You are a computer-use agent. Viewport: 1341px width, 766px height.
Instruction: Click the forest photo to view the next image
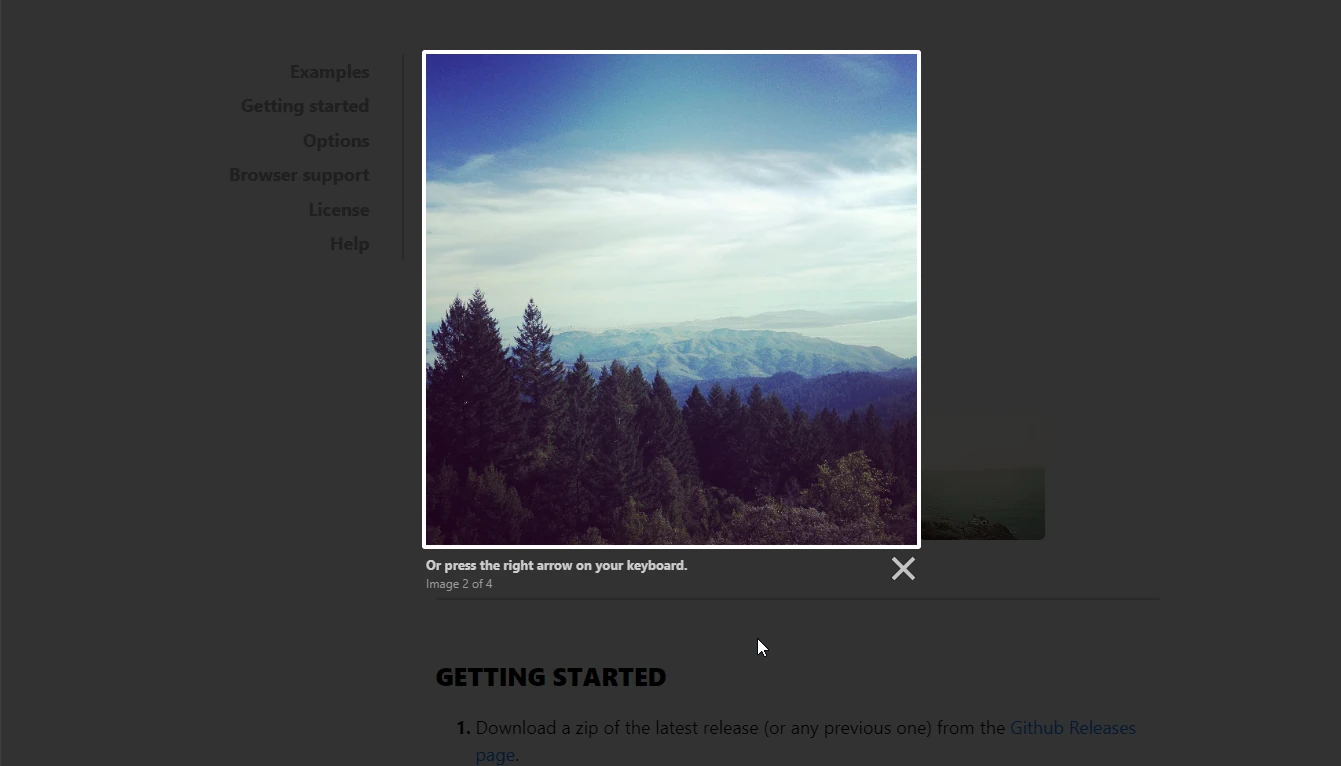pyautogui.click(x=671, y=299)
